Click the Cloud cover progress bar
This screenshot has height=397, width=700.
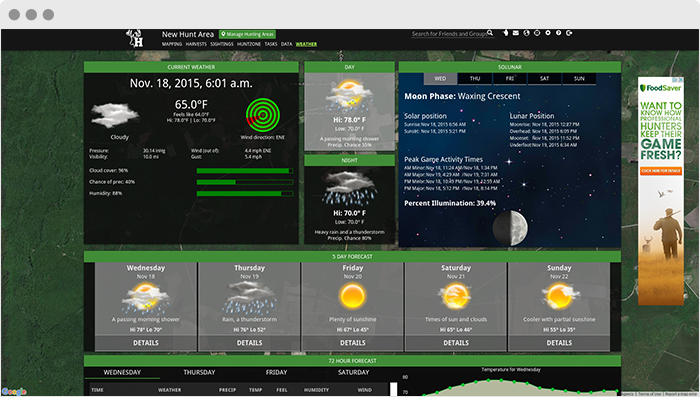(245, 171)
